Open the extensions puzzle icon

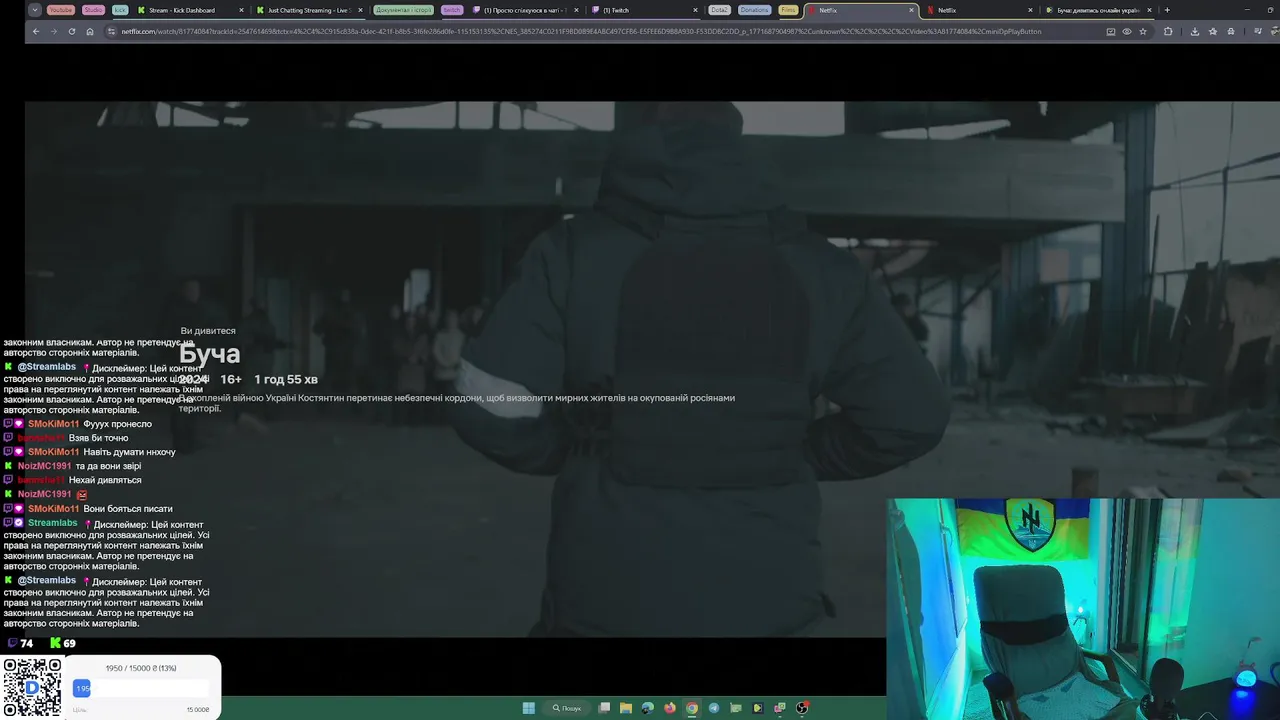[1168, 31]
